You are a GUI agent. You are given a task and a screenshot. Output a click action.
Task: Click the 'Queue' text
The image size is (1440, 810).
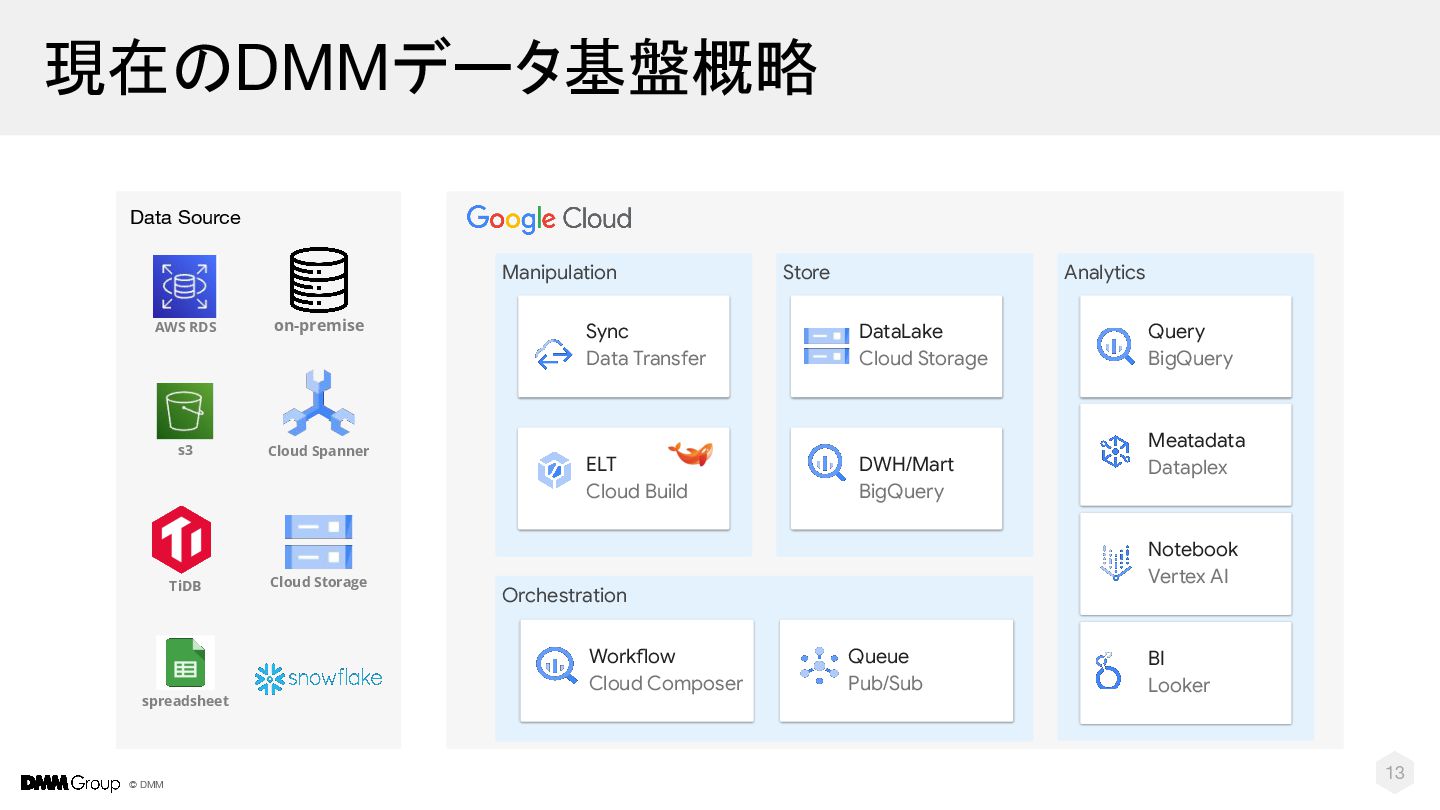(x=878, y=656)
